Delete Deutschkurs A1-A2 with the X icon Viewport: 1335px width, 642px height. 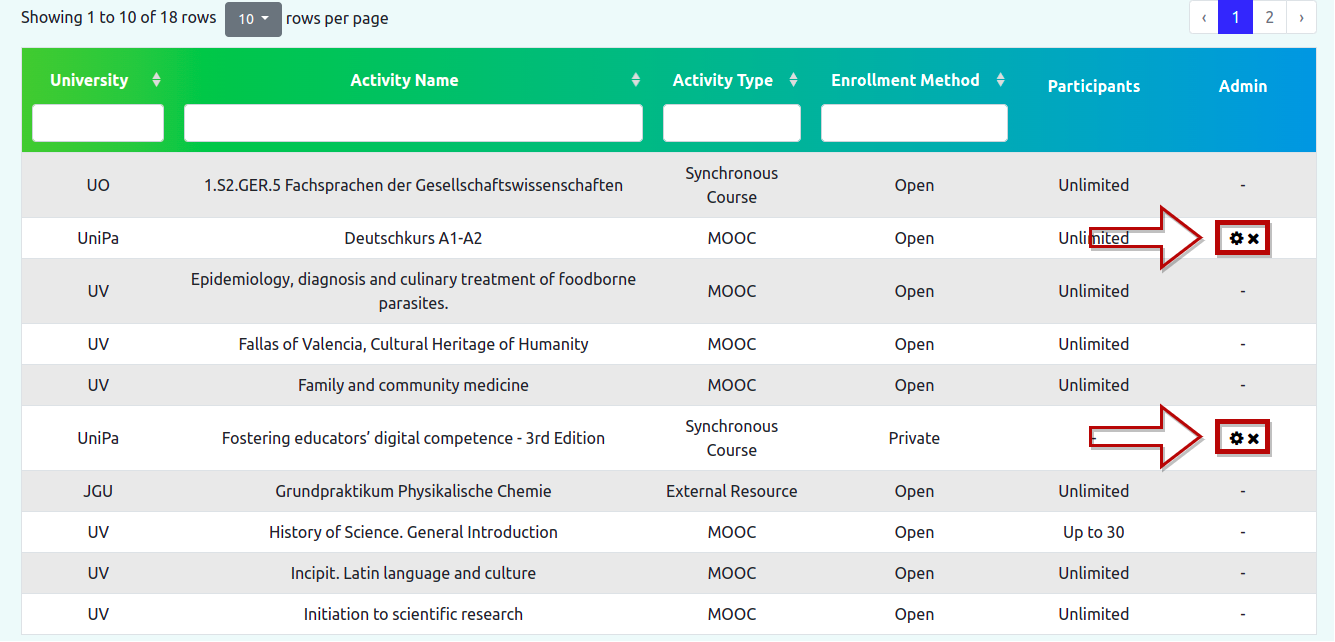click(1253, 239)
